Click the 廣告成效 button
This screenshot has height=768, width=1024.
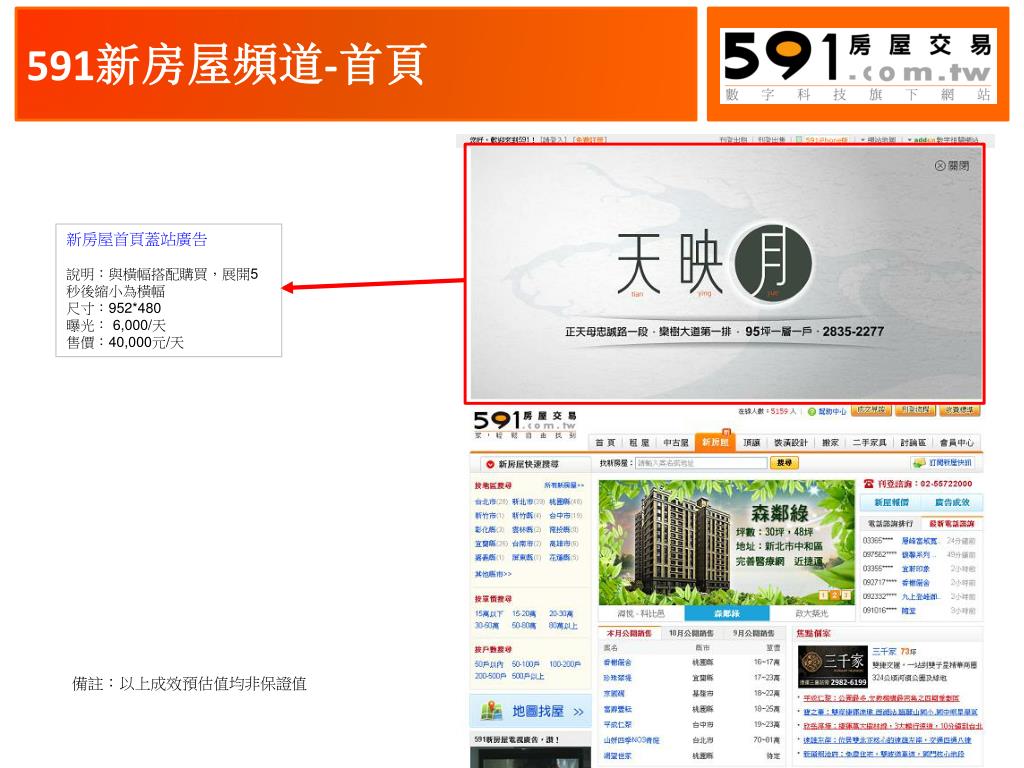(952, 502)
